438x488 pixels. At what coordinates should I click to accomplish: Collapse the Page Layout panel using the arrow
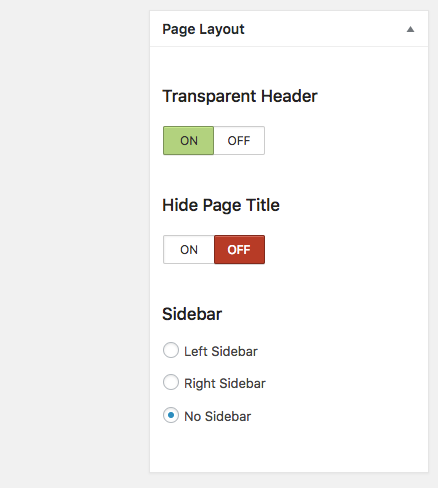click(410, 29)
